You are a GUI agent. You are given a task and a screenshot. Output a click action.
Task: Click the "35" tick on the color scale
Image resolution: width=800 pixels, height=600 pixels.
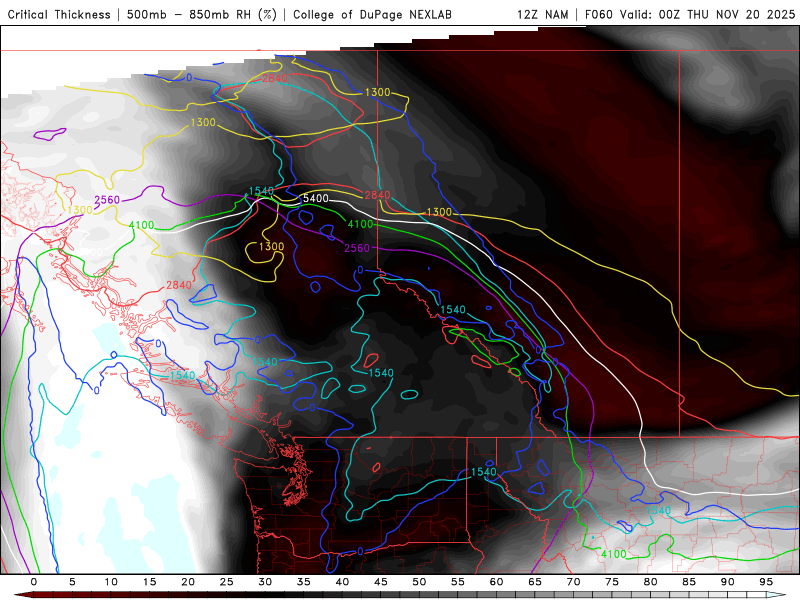coord(304,582)
